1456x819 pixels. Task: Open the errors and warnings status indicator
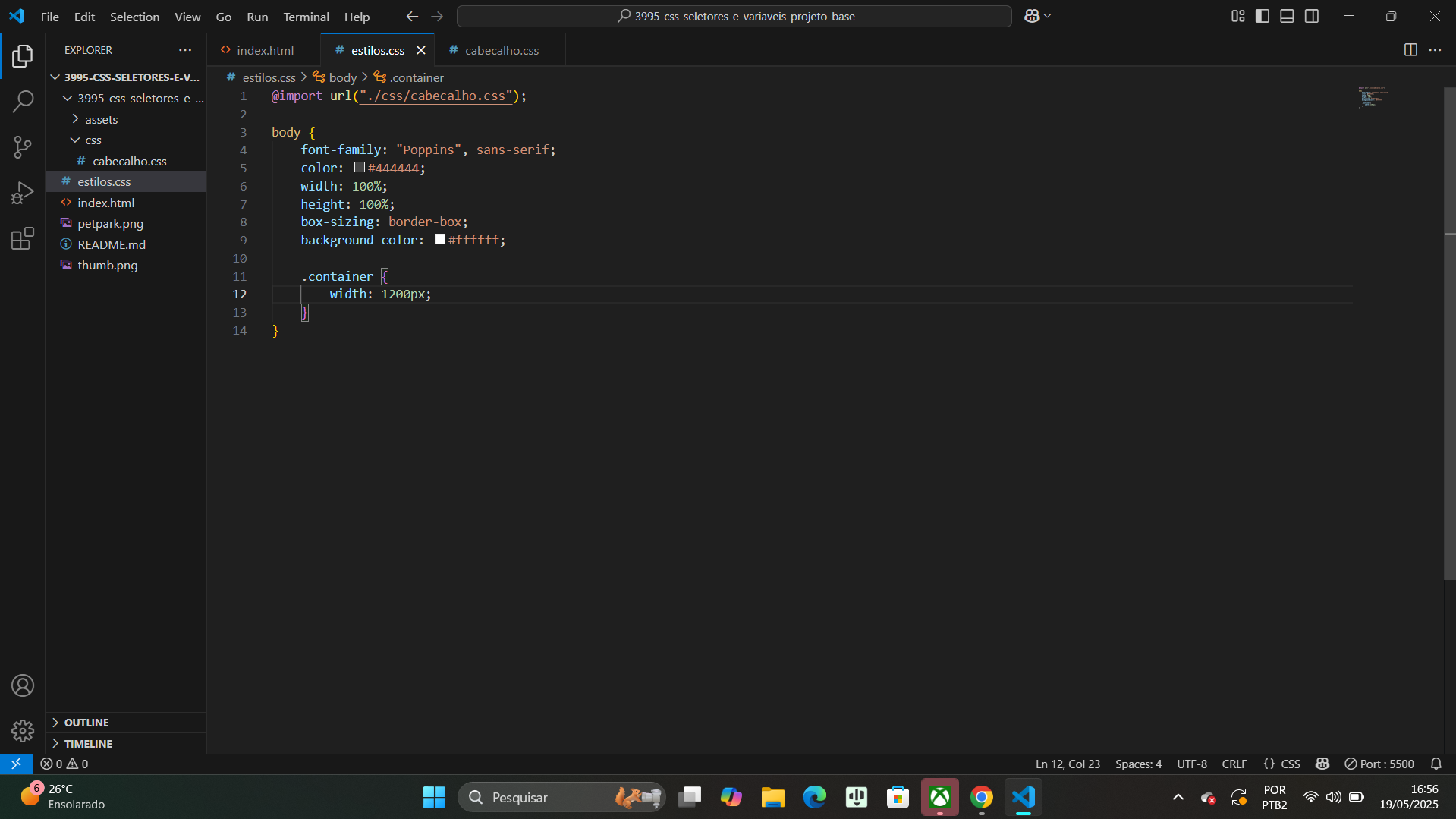click(x=64, y=764)
